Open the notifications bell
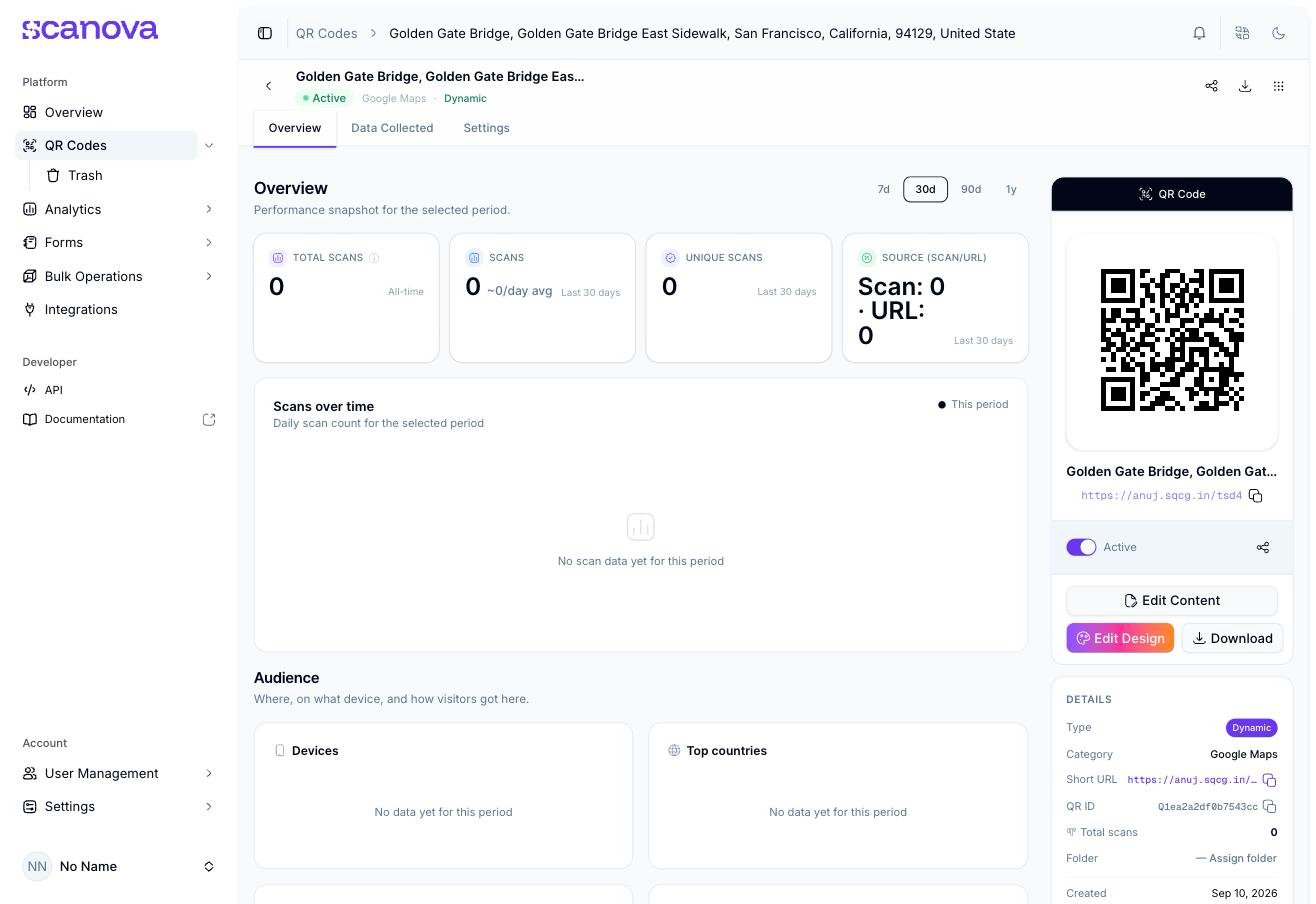 (x=1199, y=33)
